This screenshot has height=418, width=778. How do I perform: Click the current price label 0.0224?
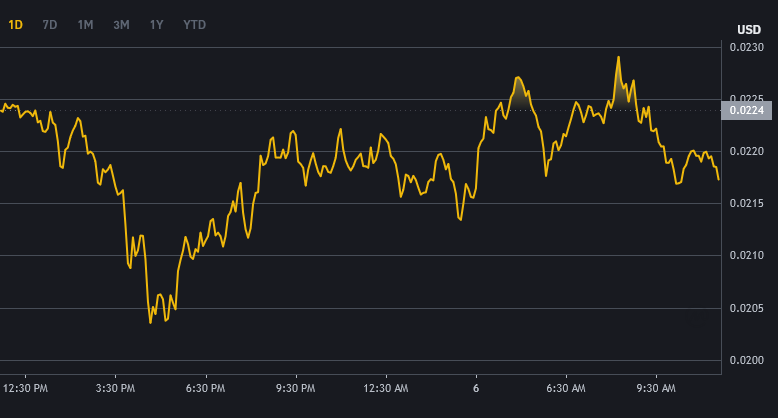click(747, 110)
